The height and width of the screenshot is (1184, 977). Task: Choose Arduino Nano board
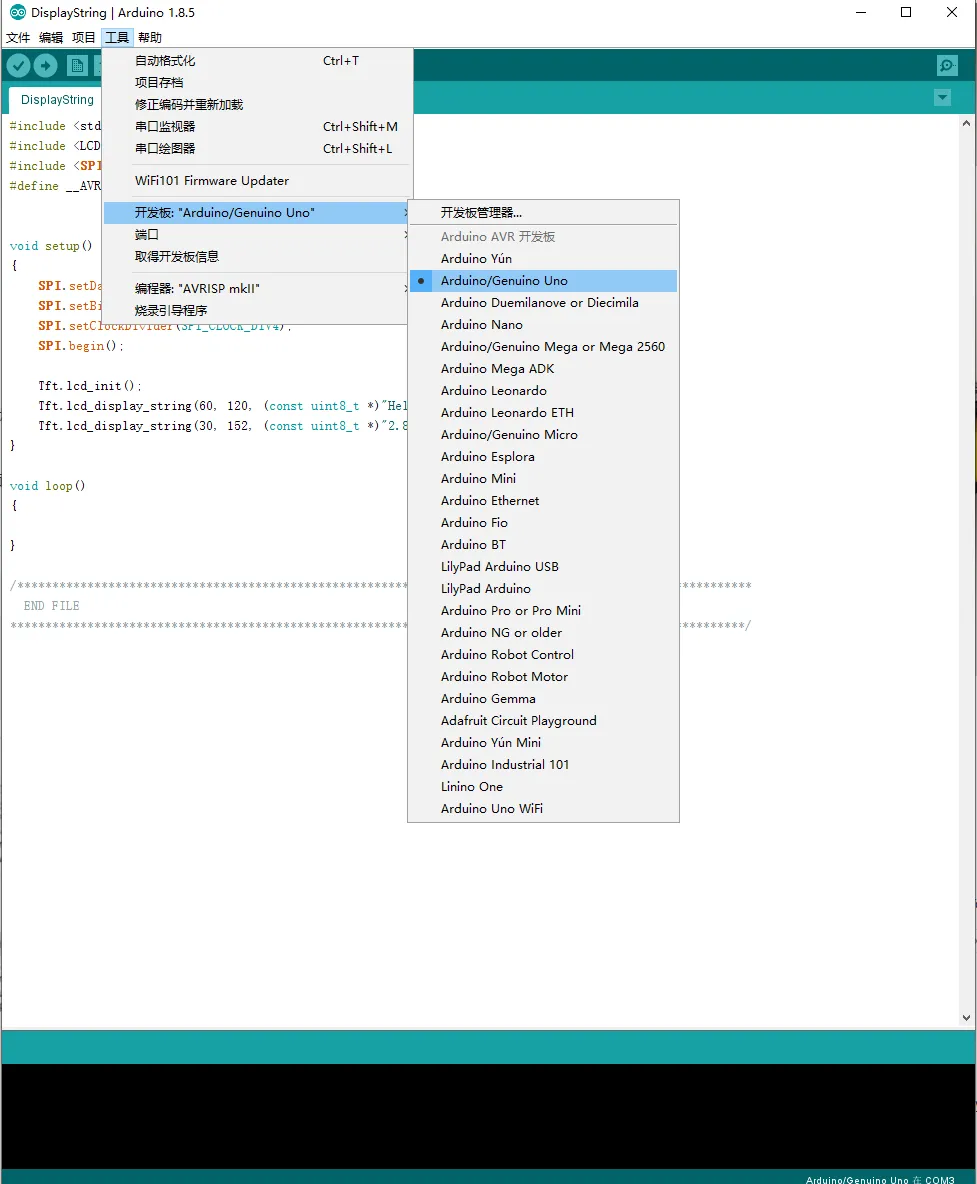(543, 325)
